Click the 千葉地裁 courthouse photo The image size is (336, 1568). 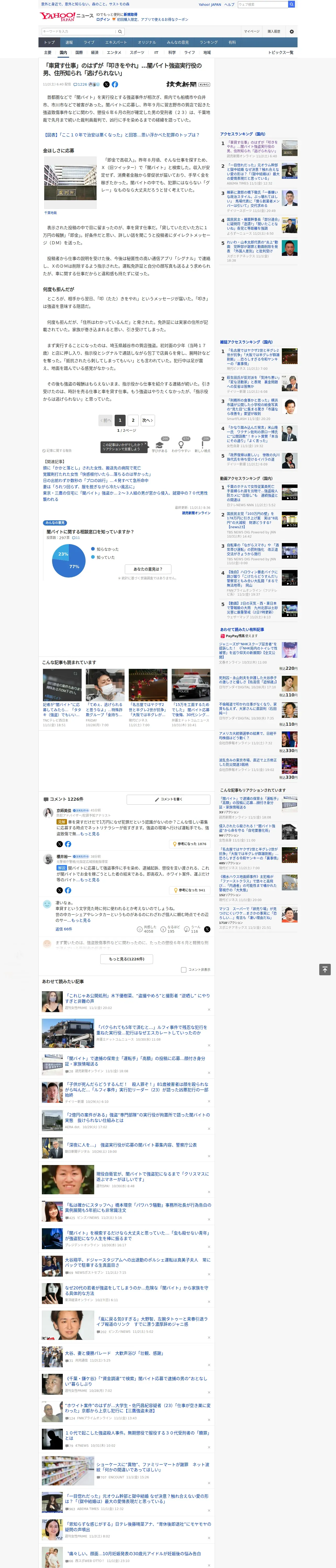click(x=70, y=183)
